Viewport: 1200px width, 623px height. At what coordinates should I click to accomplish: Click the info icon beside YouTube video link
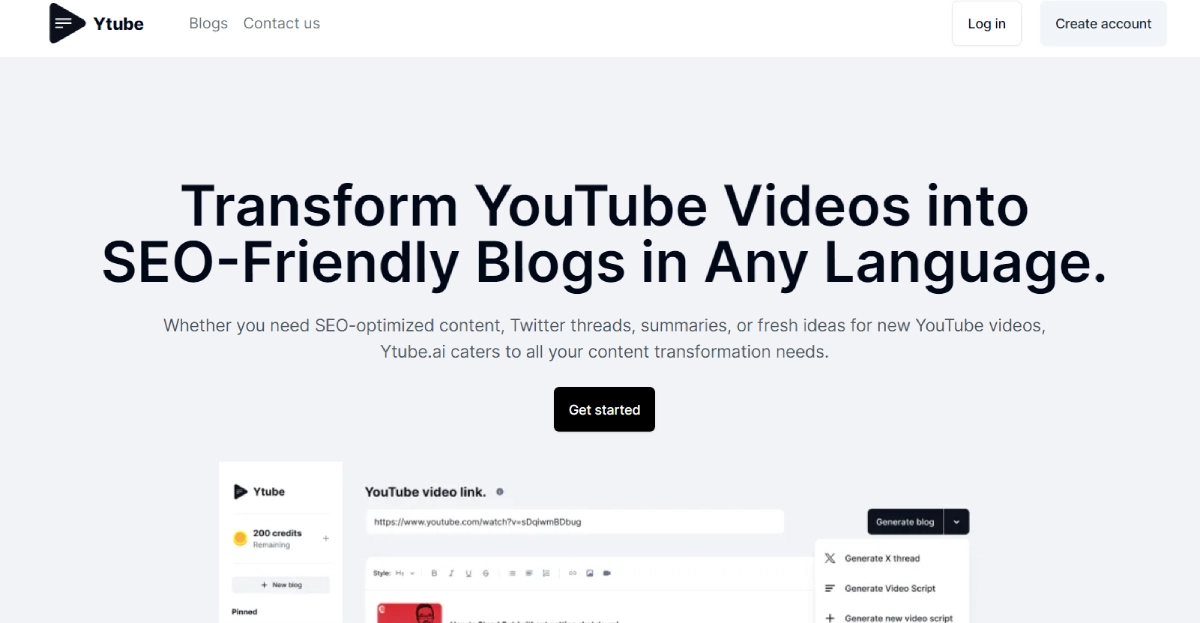500,492
